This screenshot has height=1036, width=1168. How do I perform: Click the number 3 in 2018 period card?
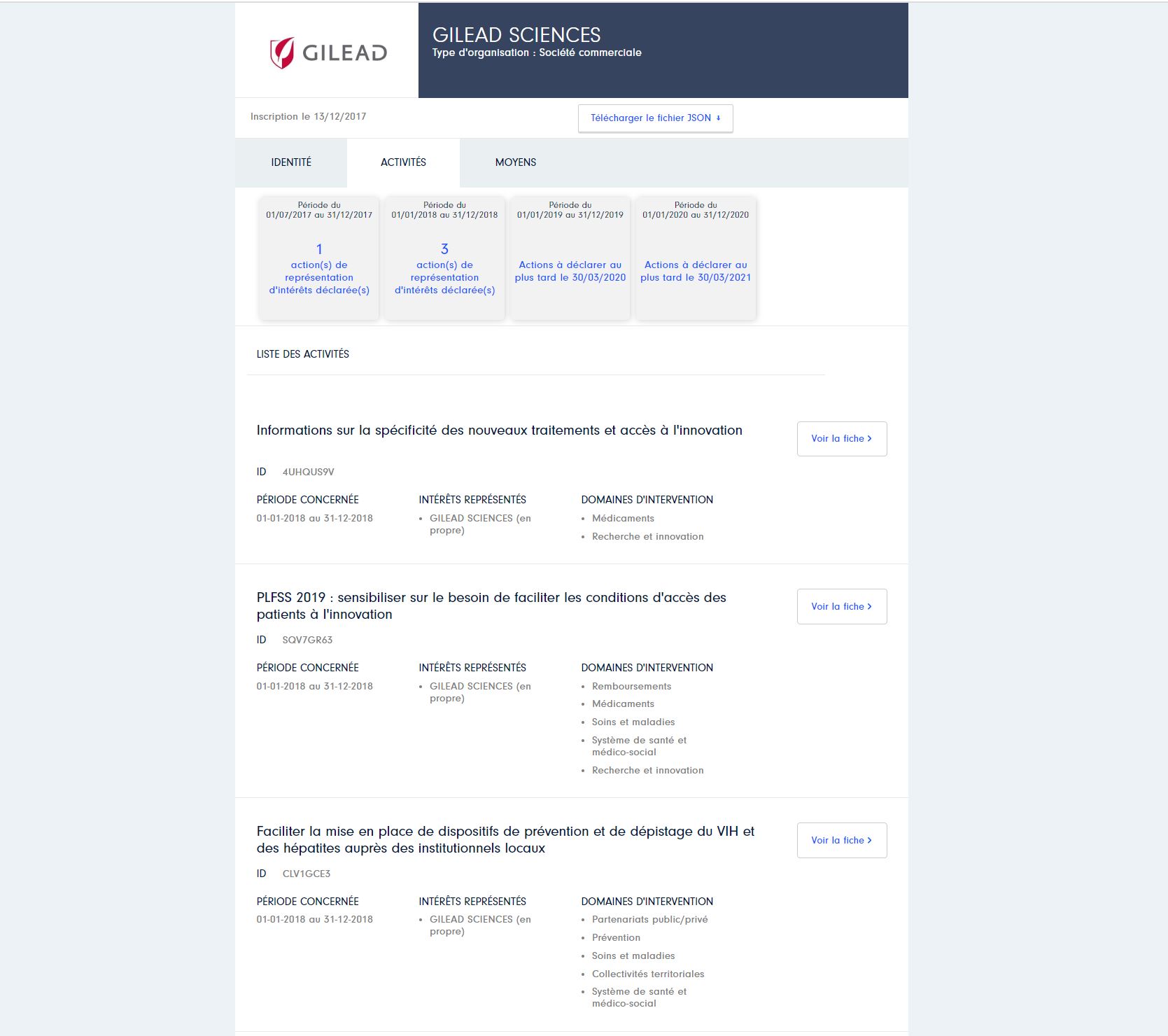coord(444,249)
